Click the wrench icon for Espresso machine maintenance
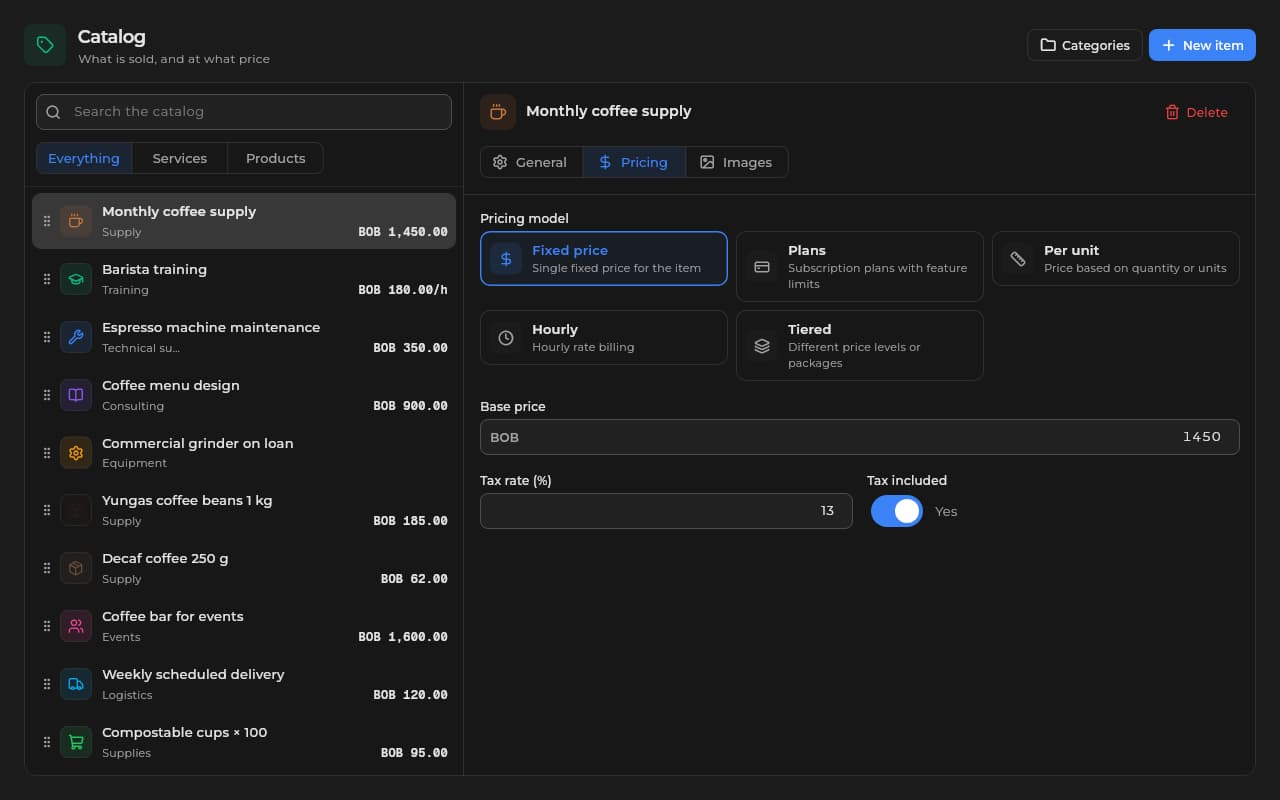 click(76, 337)
